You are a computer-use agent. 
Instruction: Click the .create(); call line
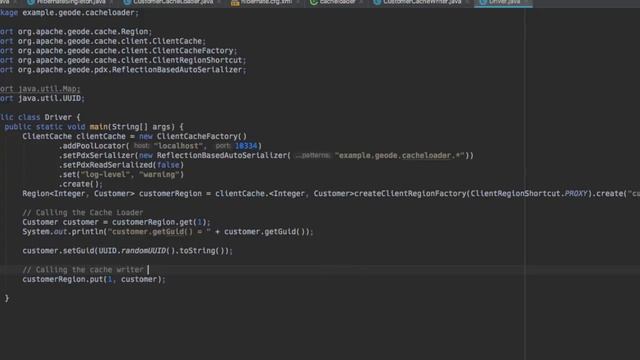click(x=81, y=184)
